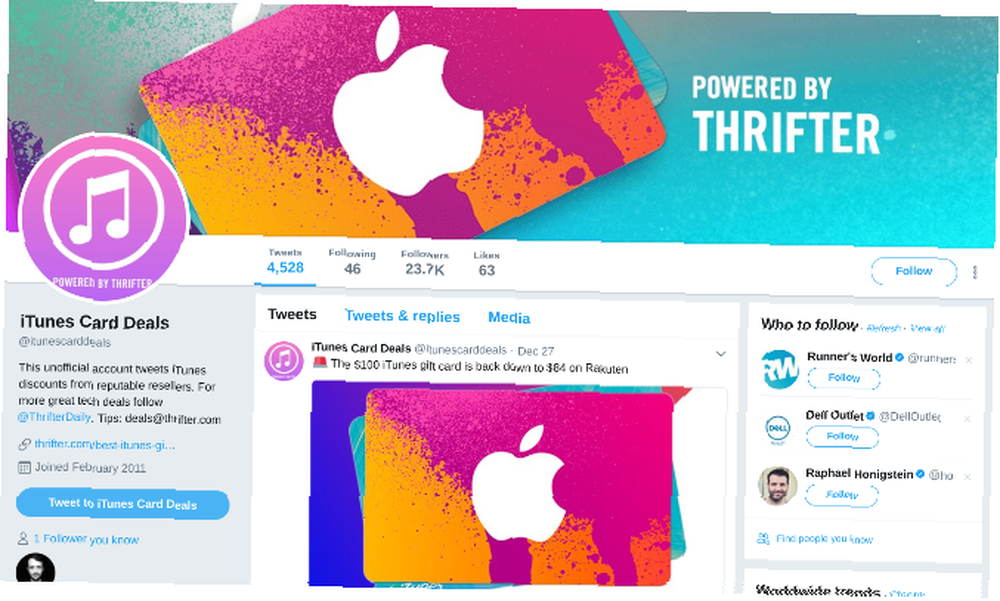The width and height of the screenshot is (1000, 601).
Task: Follow the iTunes Card Deals account
Action: pos(913,272)
